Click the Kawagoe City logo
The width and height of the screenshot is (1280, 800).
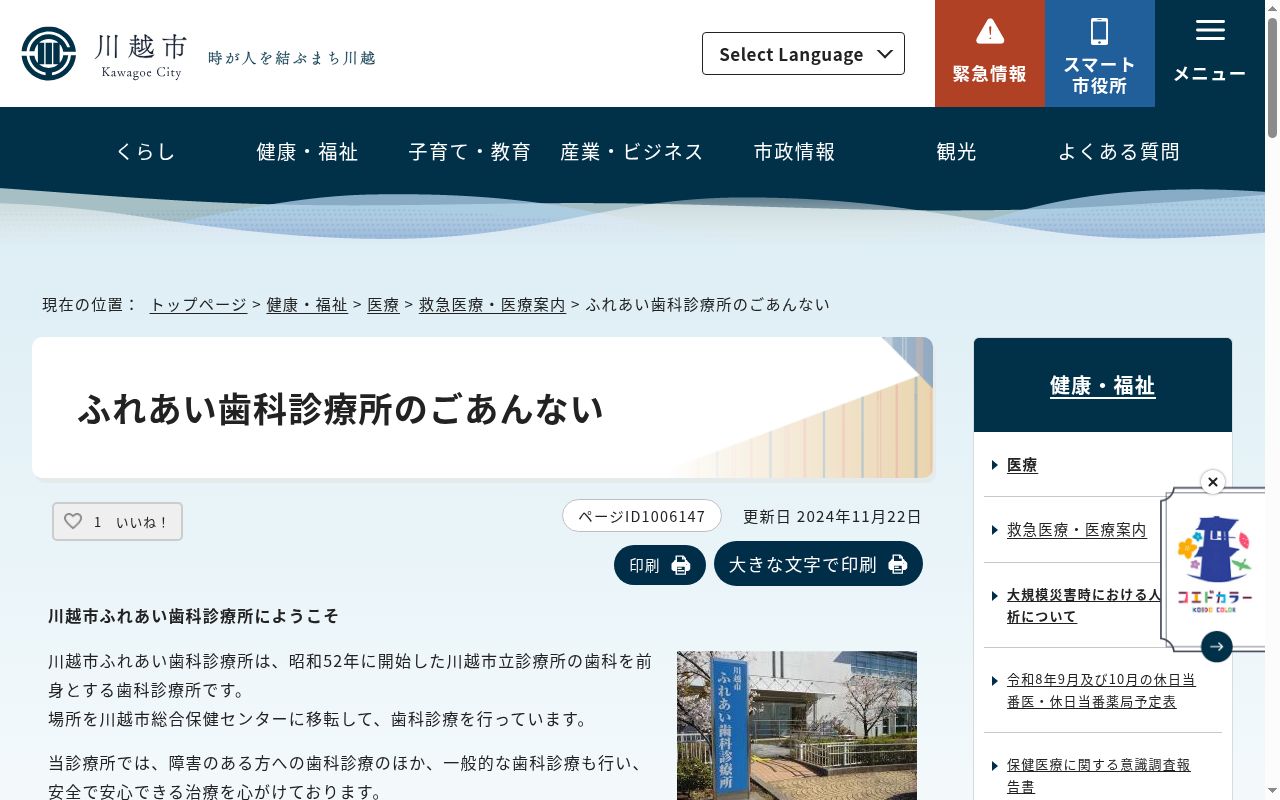click(x=102, y=54)
